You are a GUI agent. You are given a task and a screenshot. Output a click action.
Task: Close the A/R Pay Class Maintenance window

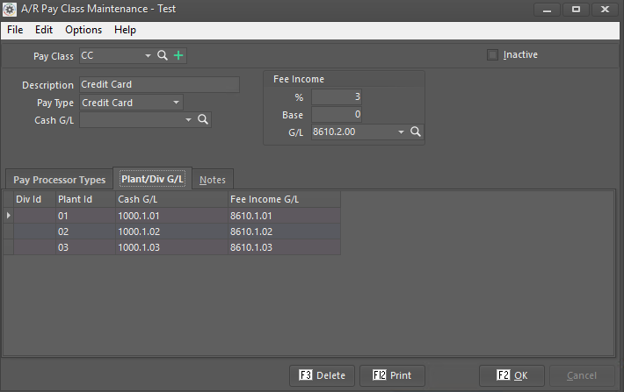point(605,10)
